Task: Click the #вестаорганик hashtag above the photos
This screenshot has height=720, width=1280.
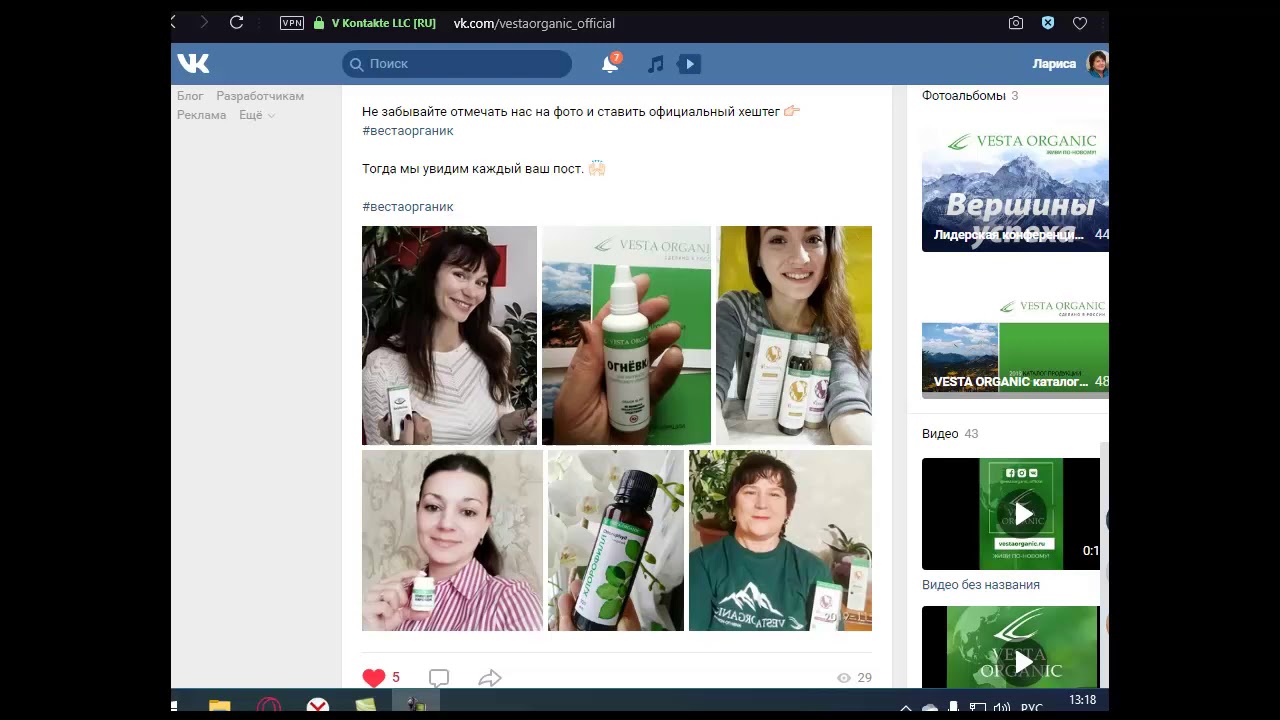Action: click(408, 206)
